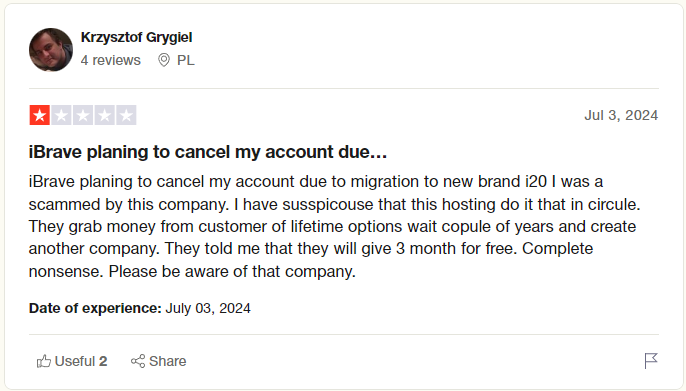
Task: Click the thumbs-up Useful icon
Action: click(44, 361)
